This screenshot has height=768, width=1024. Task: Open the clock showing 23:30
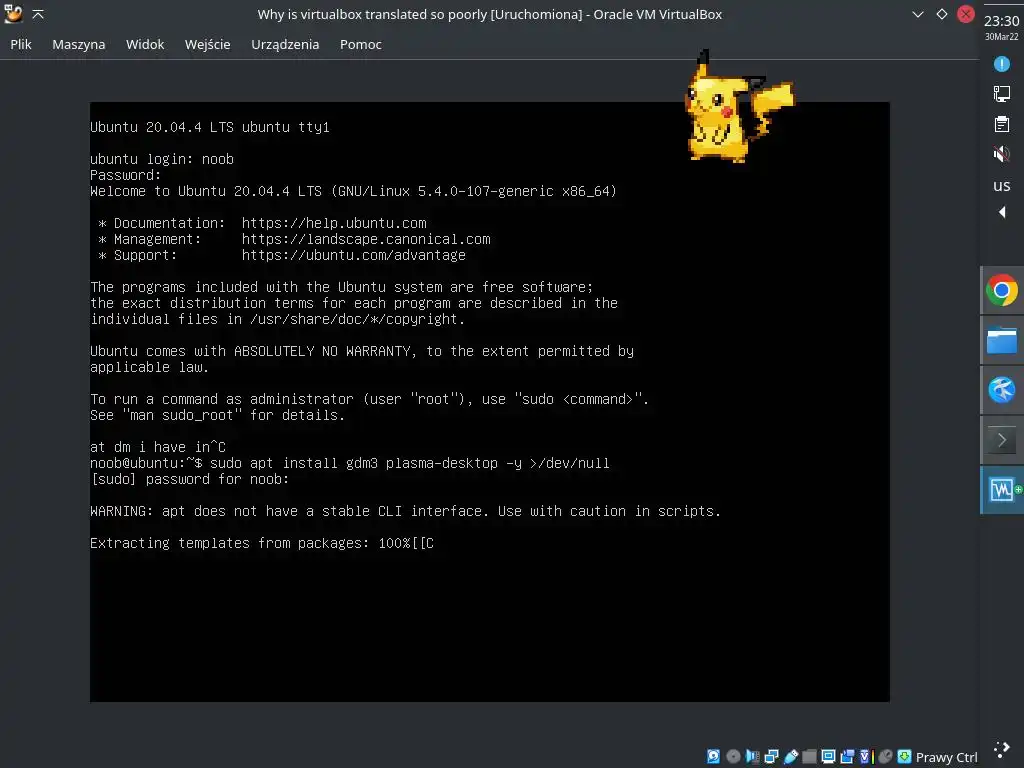click(1001, 27)
